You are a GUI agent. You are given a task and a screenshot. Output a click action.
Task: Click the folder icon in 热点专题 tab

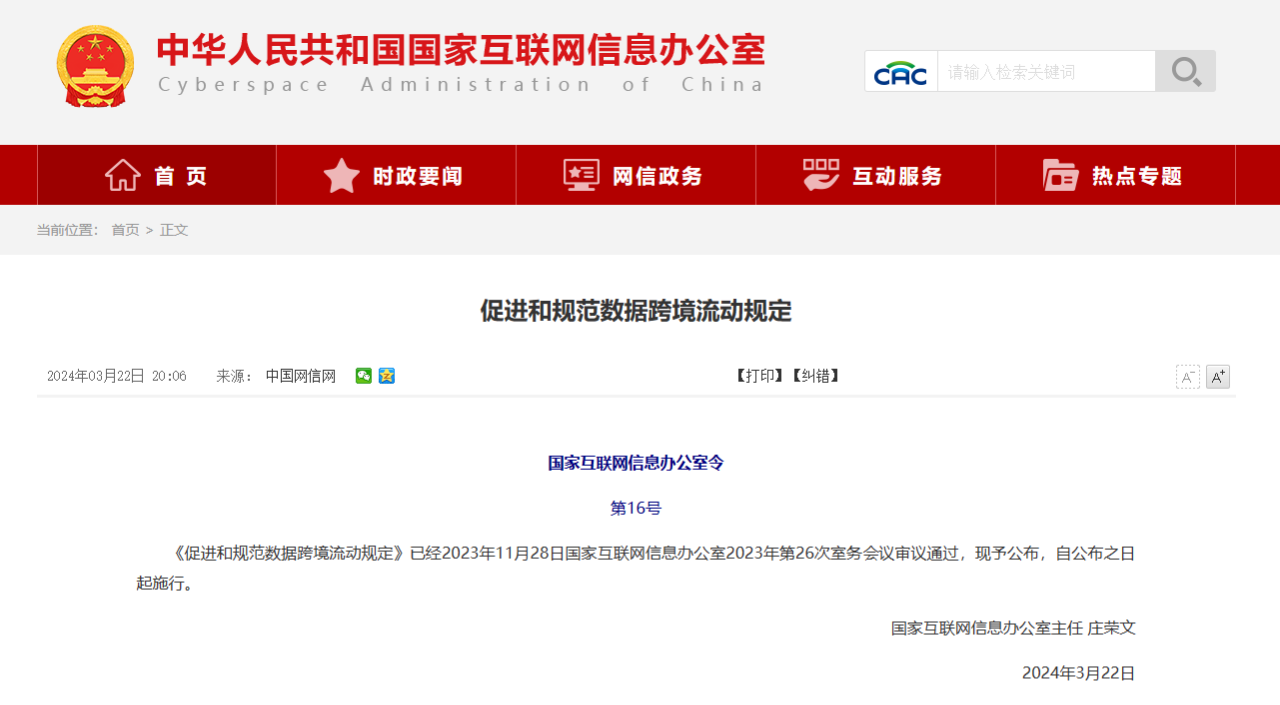[1061, 175]
